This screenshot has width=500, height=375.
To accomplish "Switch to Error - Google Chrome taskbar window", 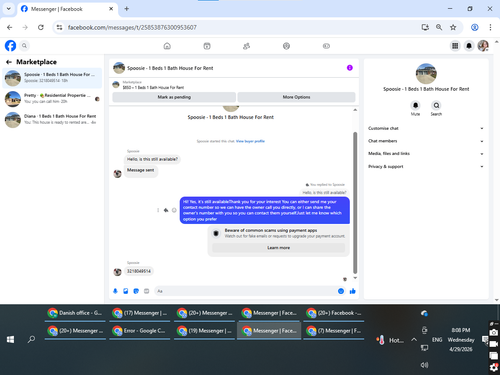I will [x=140, y=331].
